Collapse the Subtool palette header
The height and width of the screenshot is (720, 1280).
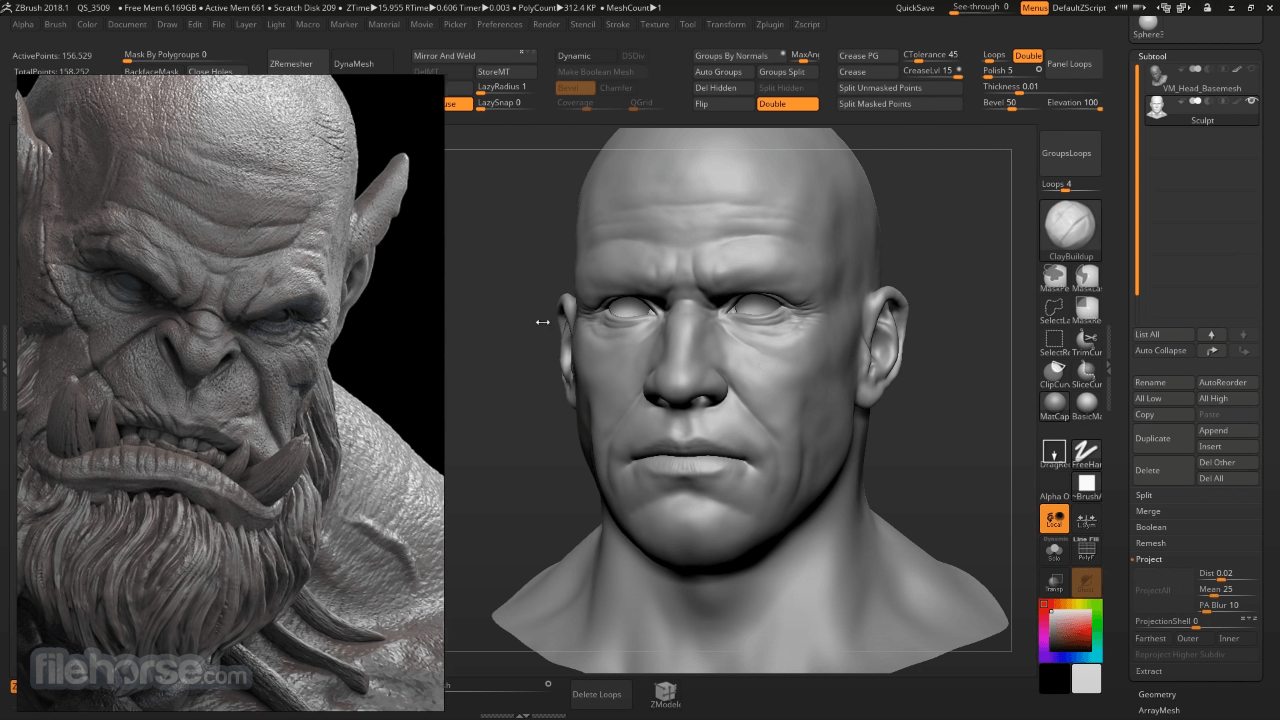(1152, 56)
